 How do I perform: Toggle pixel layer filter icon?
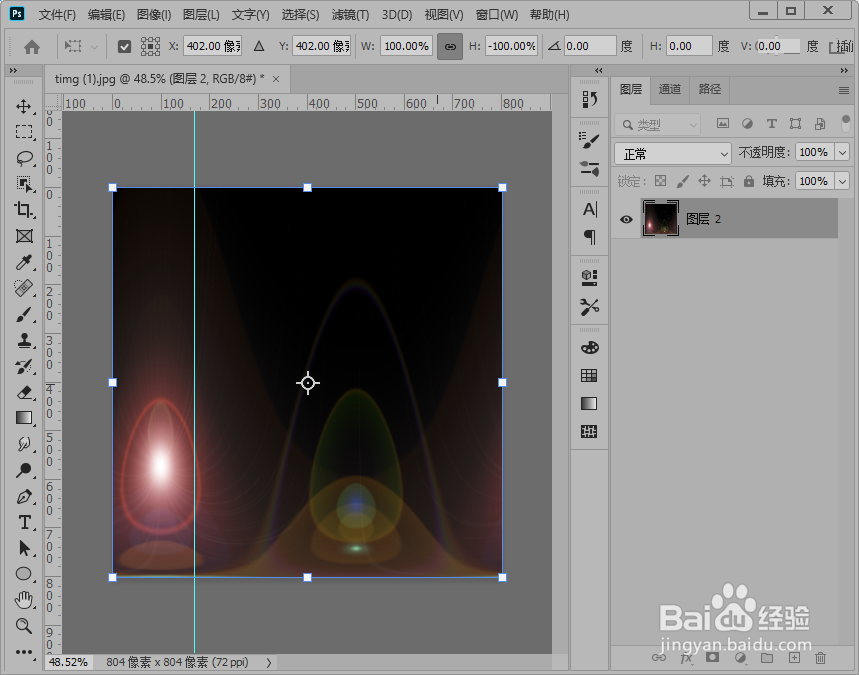tap(723, 124)
